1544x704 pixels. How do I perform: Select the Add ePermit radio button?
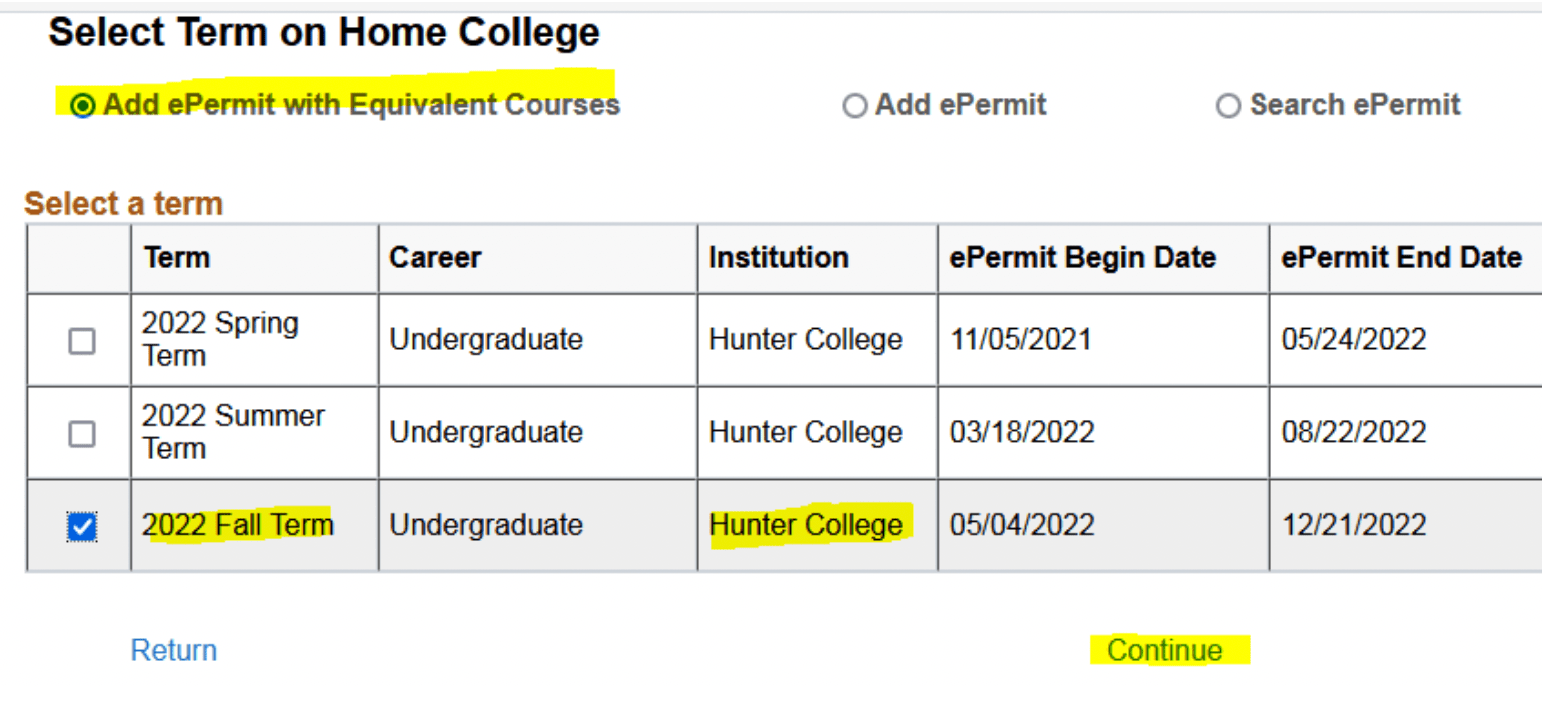click(855, 105)
